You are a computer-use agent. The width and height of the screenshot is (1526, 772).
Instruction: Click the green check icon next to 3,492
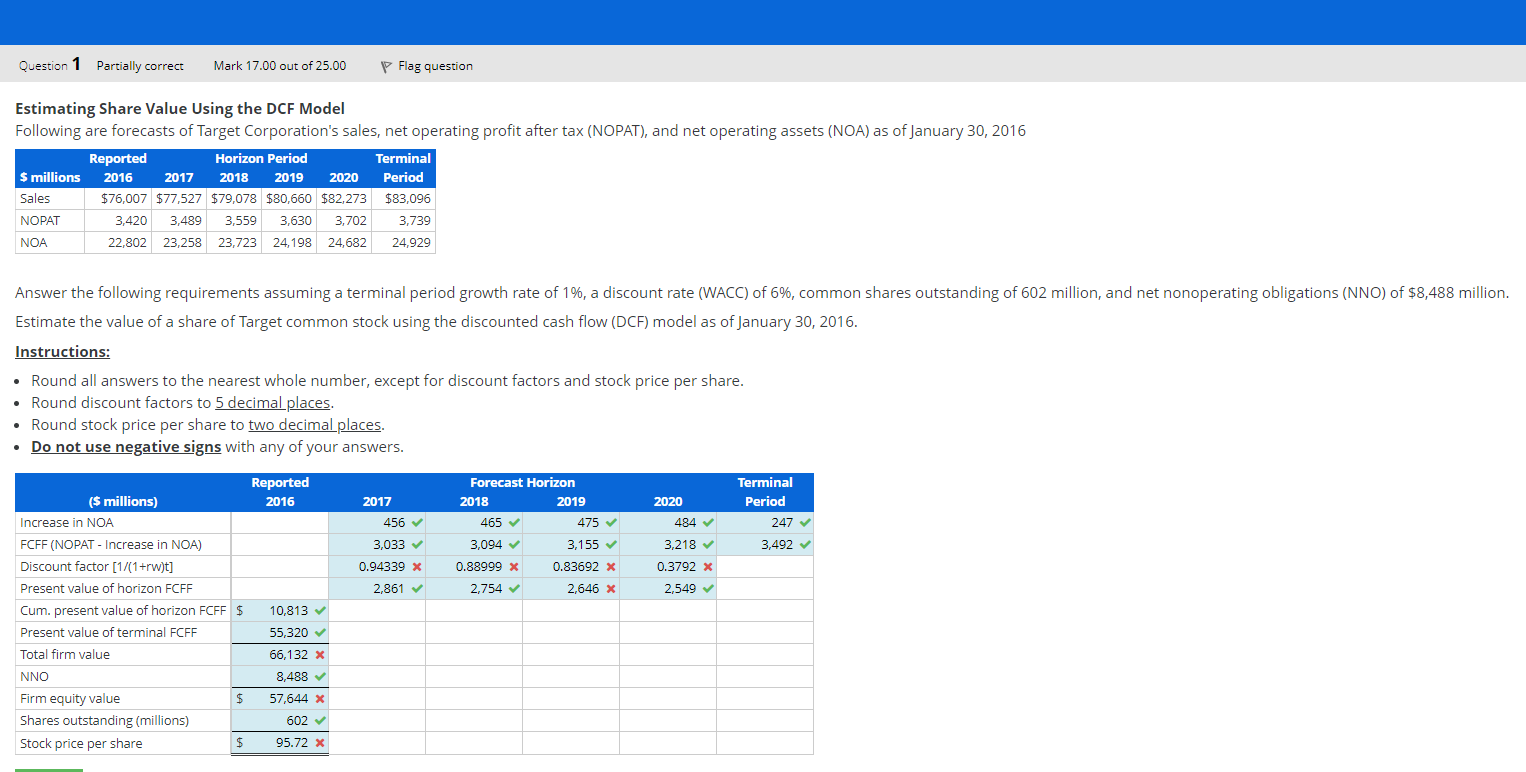[804, 544]
